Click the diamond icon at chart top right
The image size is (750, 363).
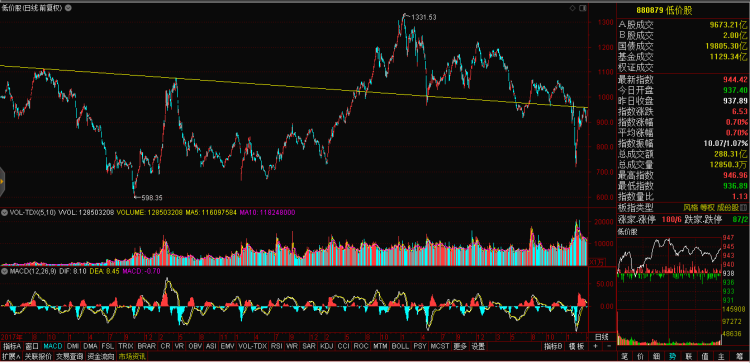tap(573, 8)
